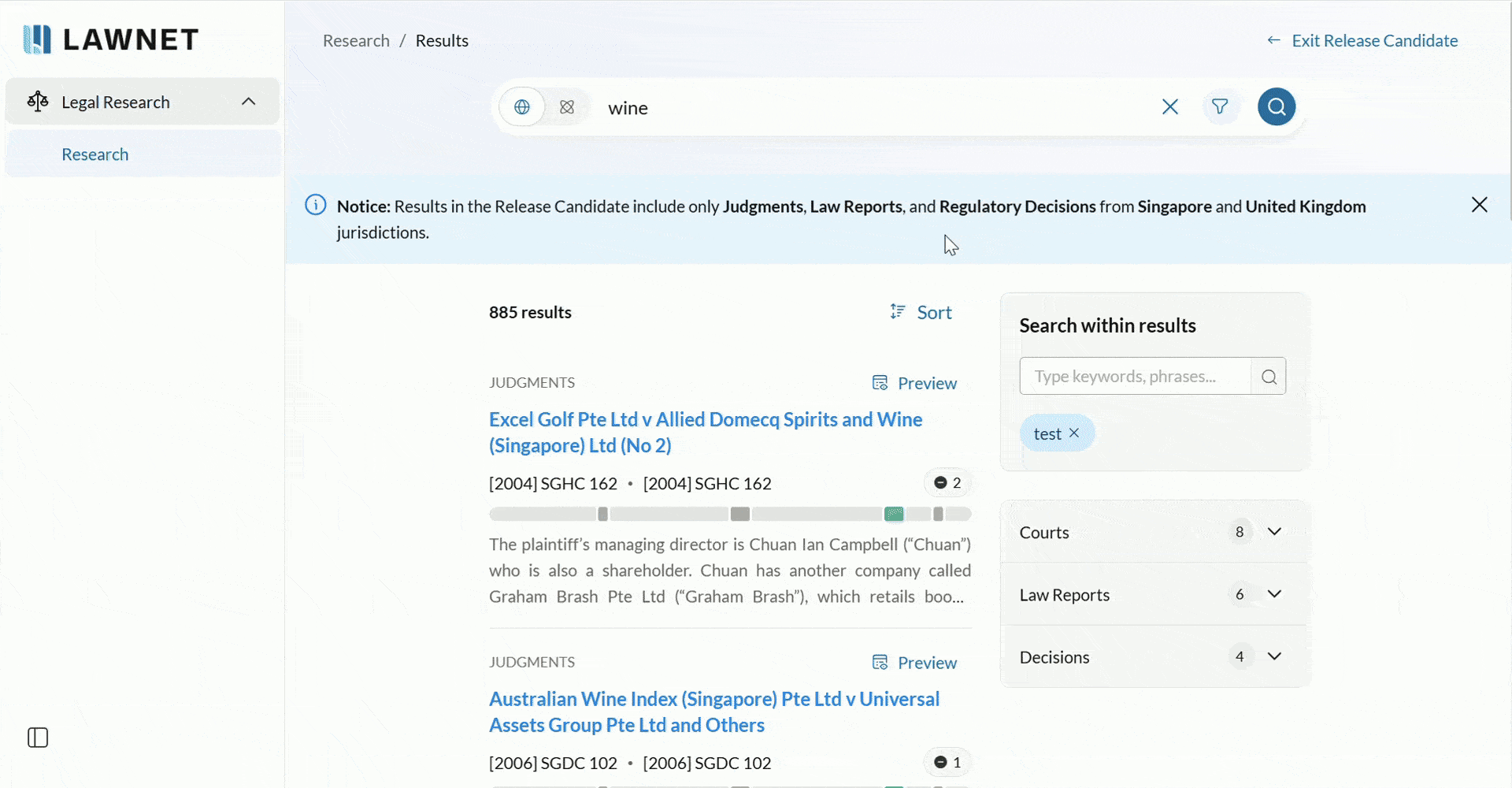This screenshot has width=1512, height=788.
Task: Click the 2 hits badge on Excel Golf result
Action: (x=948, y=483)
